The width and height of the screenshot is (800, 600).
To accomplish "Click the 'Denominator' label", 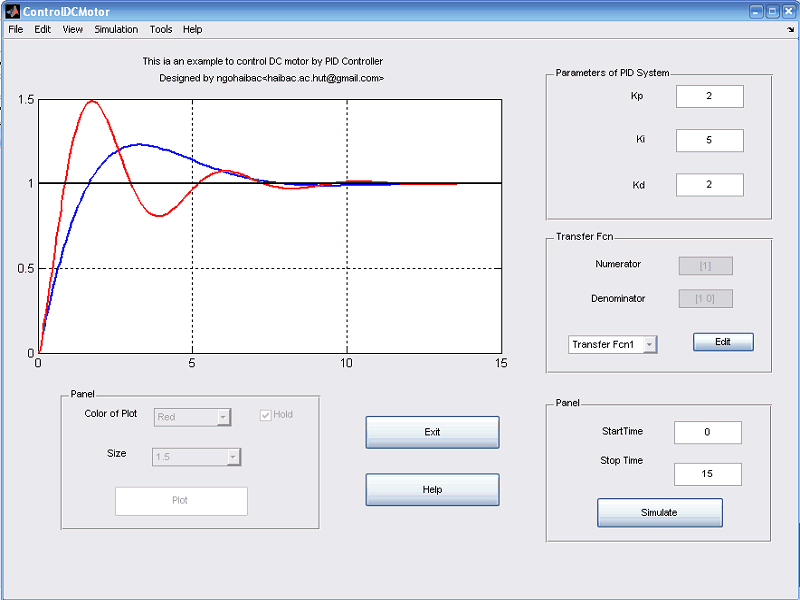I will tap(618, 298).
